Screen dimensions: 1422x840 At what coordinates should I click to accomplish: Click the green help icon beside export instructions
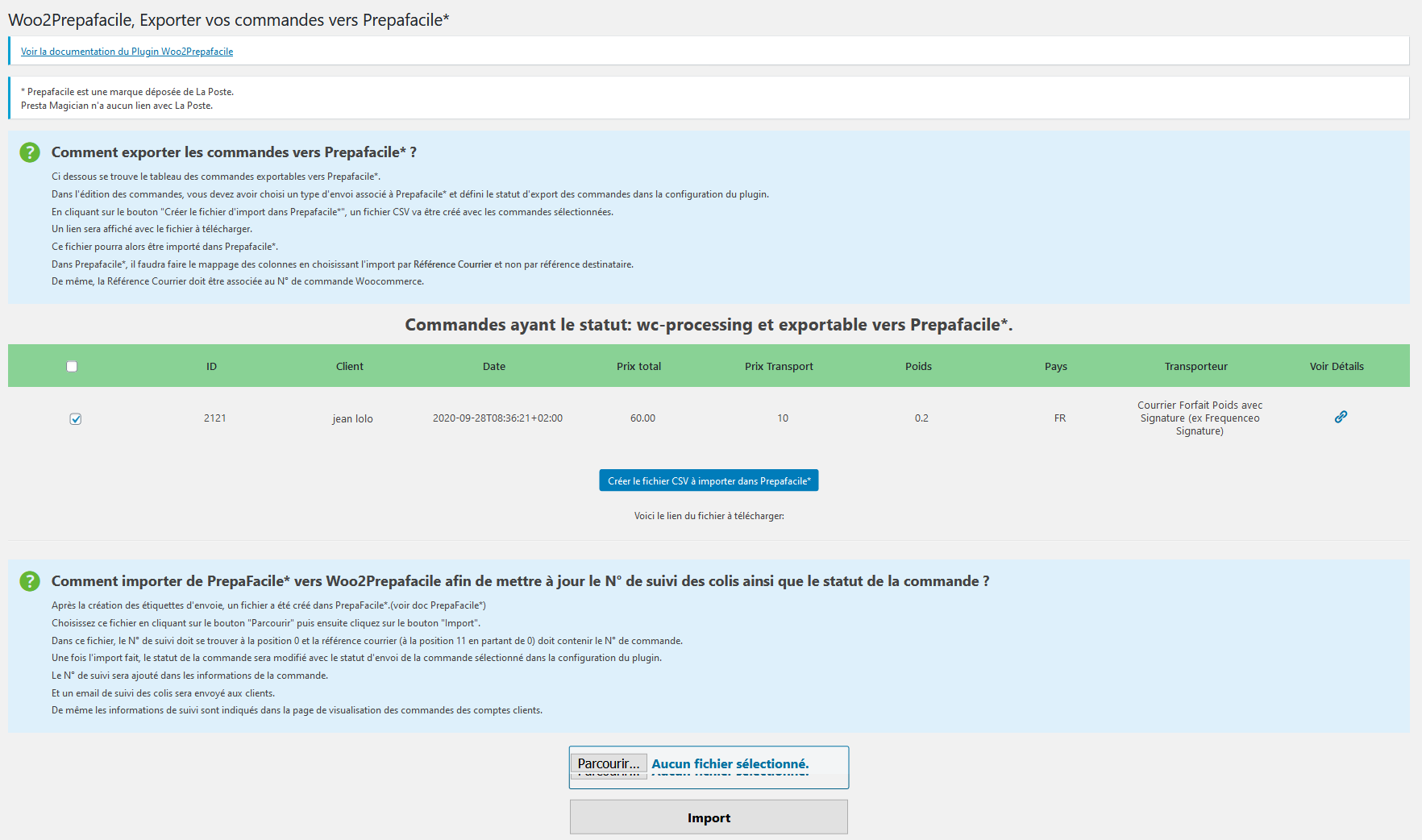(30, 152)
